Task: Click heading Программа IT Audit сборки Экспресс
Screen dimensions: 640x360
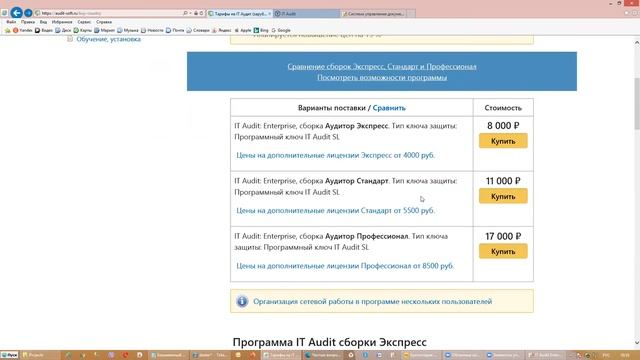Action: [329, 342]
